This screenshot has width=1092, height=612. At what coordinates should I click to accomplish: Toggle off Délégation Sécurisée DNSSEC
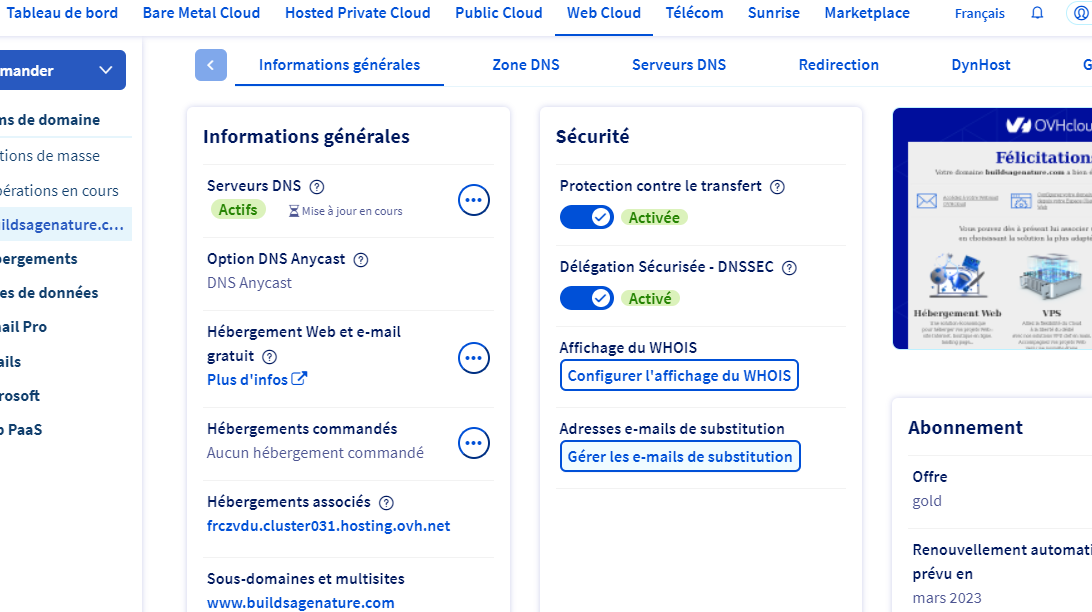point(587,298)
